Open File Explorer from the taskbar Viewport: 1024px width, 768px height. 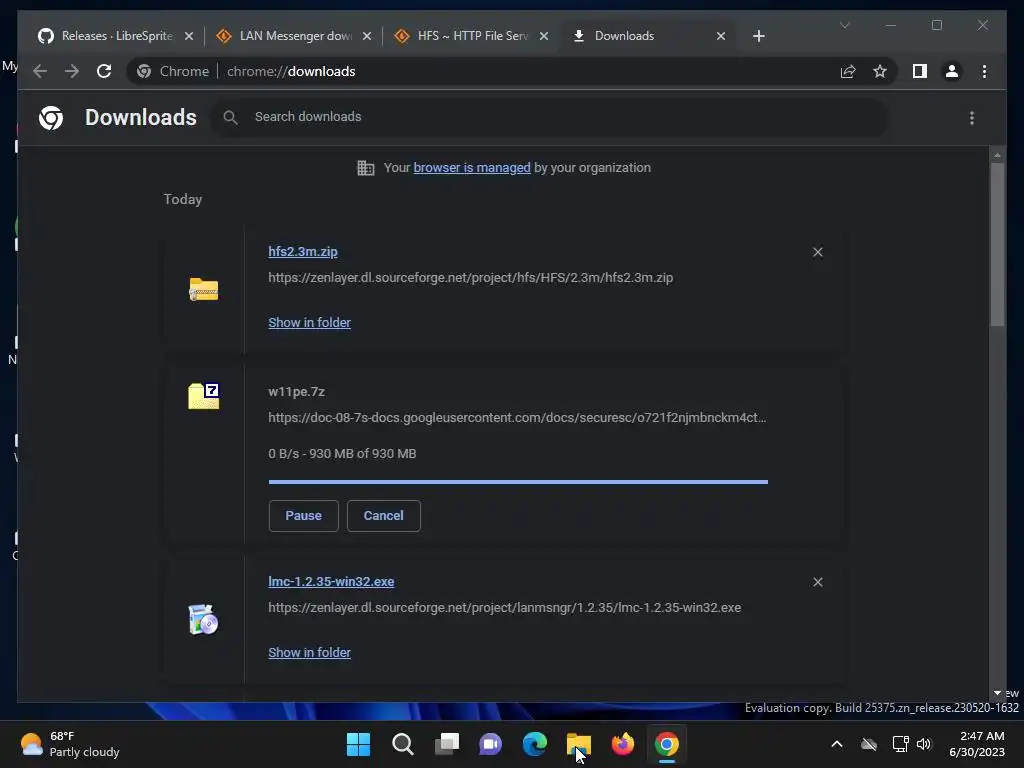(579, 744)
